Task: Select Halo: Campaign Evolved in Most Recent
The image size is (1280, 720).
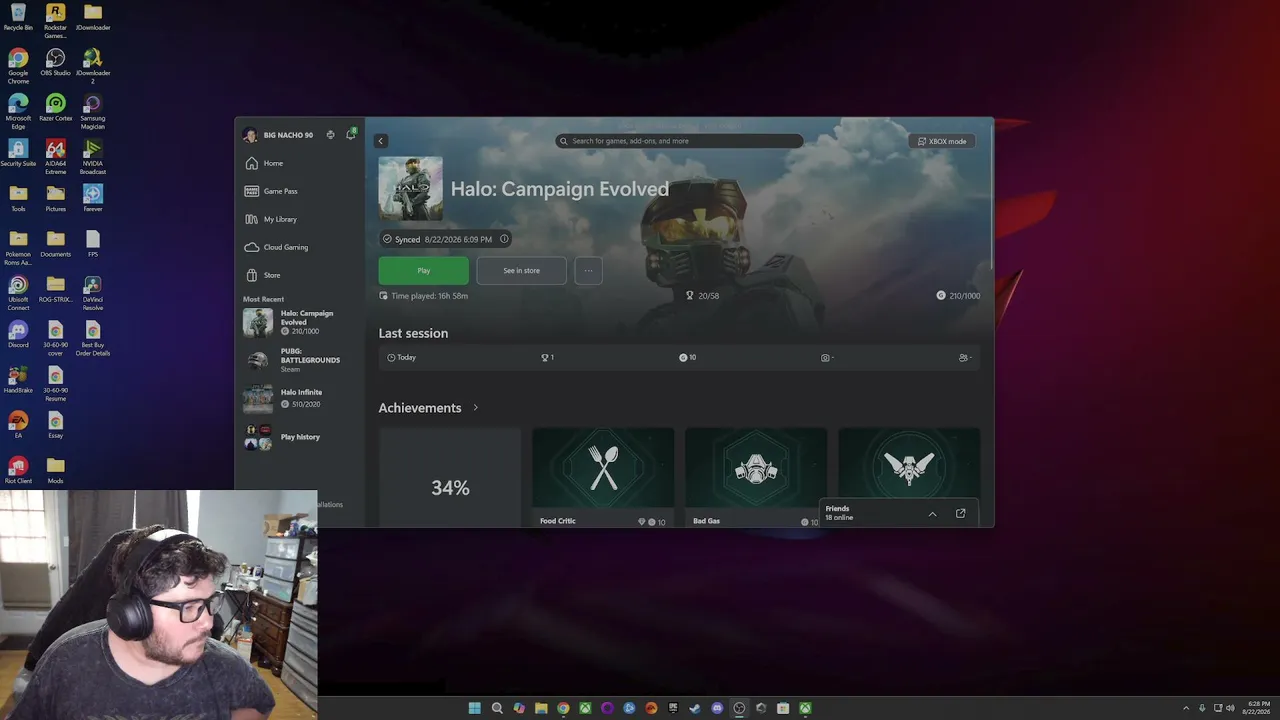Action: pos(300,322)
